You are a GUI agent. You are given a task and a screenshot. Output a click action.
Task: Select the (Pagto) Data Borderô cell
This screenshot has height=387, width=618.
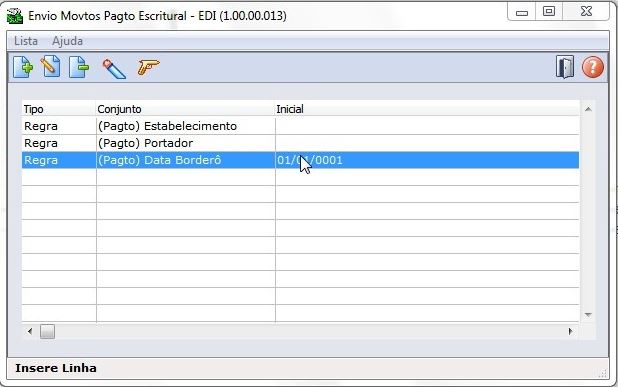[x=186, y=160]
